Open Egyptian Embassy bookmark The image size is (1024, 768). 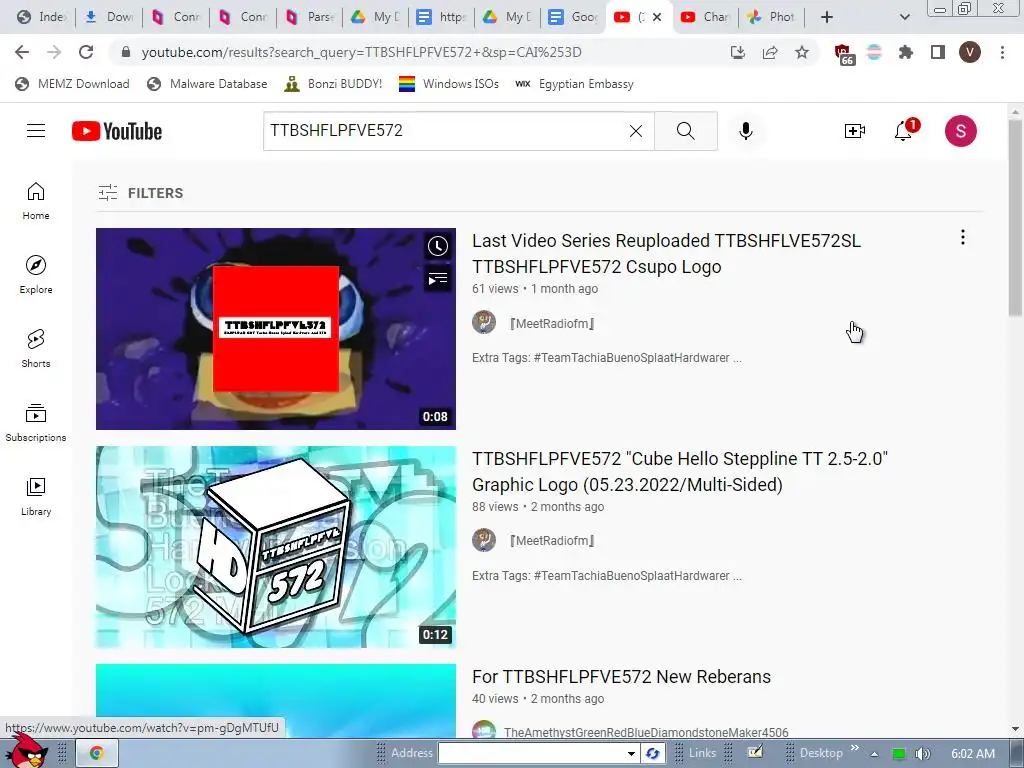pyautogui.click(x=574, y=84)
